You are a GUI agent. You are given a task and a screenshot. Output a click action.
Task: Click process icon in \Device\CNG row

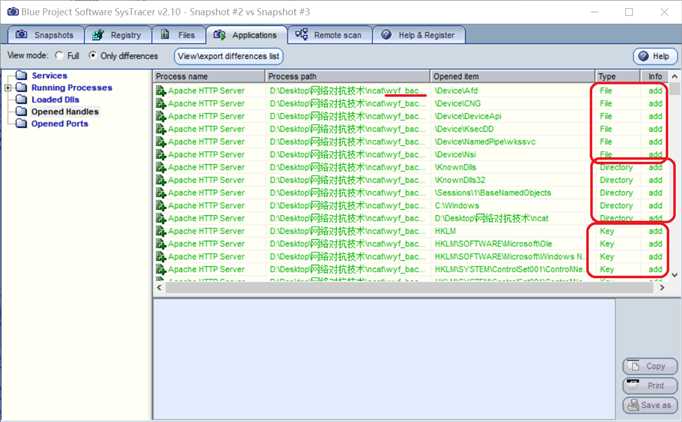click(x=161, y=104)
